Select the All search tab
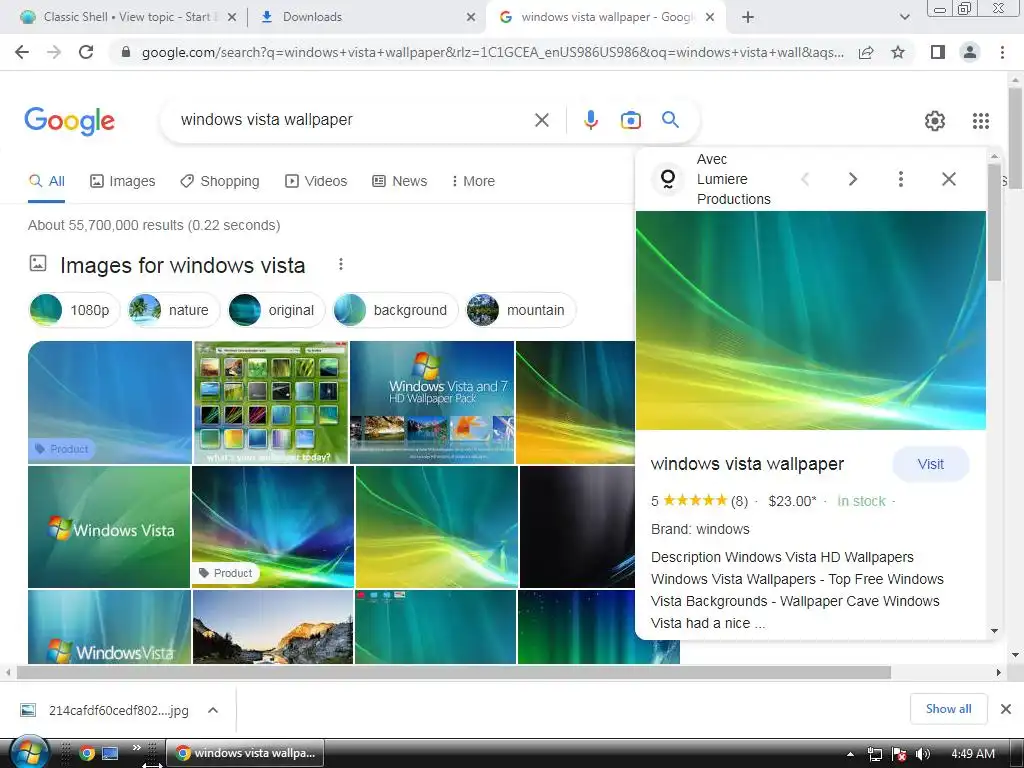Image resolution: width=1024 pixels, height=768 pixels. click(x=46, y=181)
